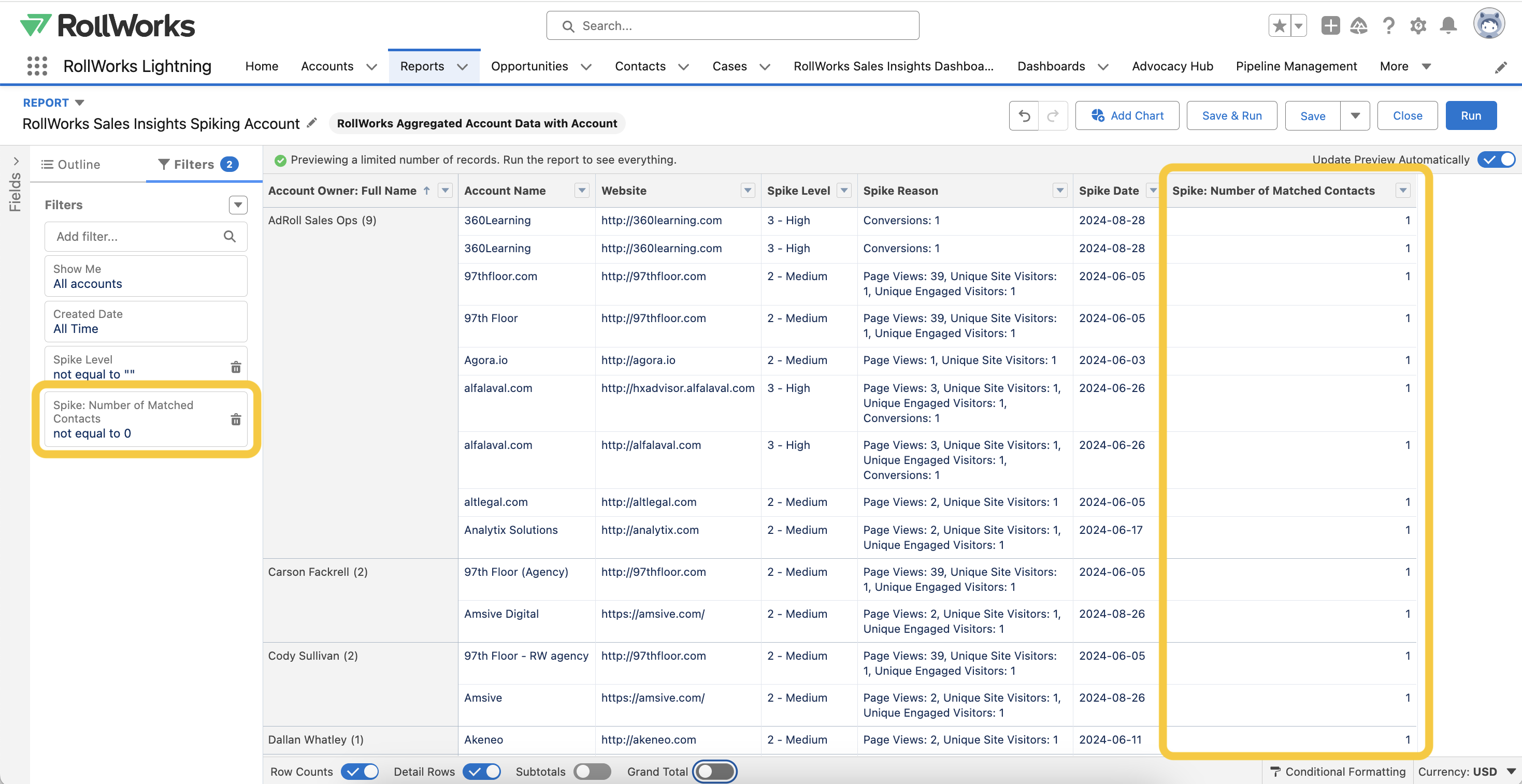Click the Redo arrow button
This screenshot has height=784, width=1522.
1053,116
